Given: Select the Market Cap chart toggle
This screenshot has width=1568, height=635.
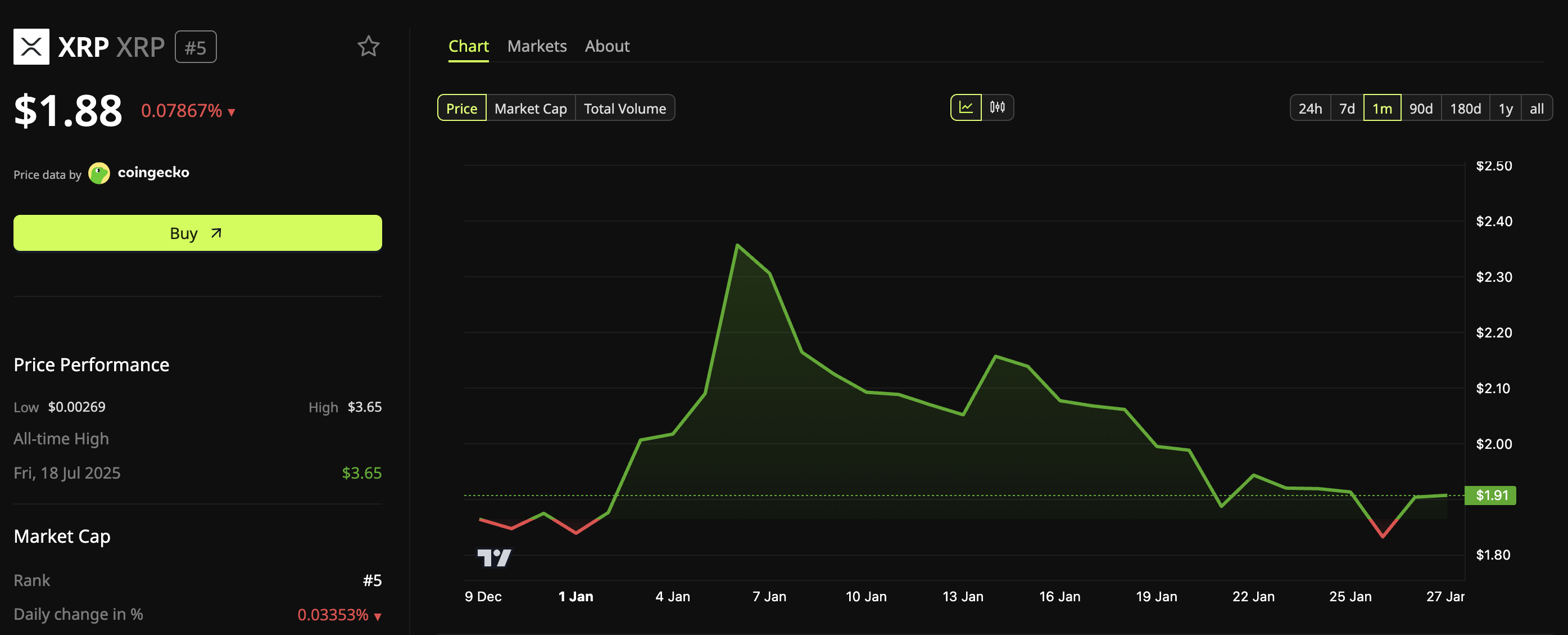Looking at the screenshot, I should pyautogui.click(x=530, y=109).
